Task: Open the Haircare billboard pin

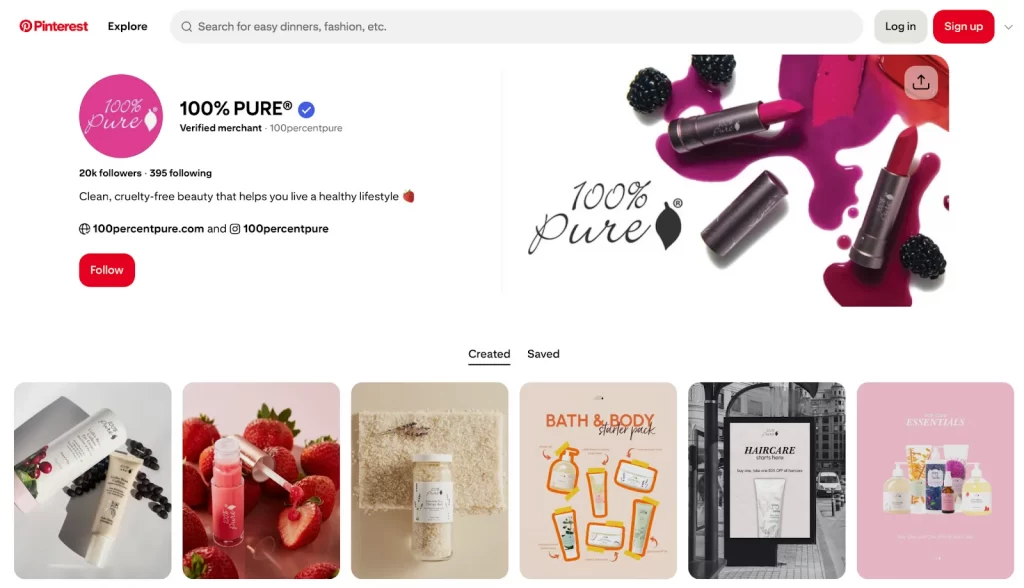Action: [x=767, y=480]
